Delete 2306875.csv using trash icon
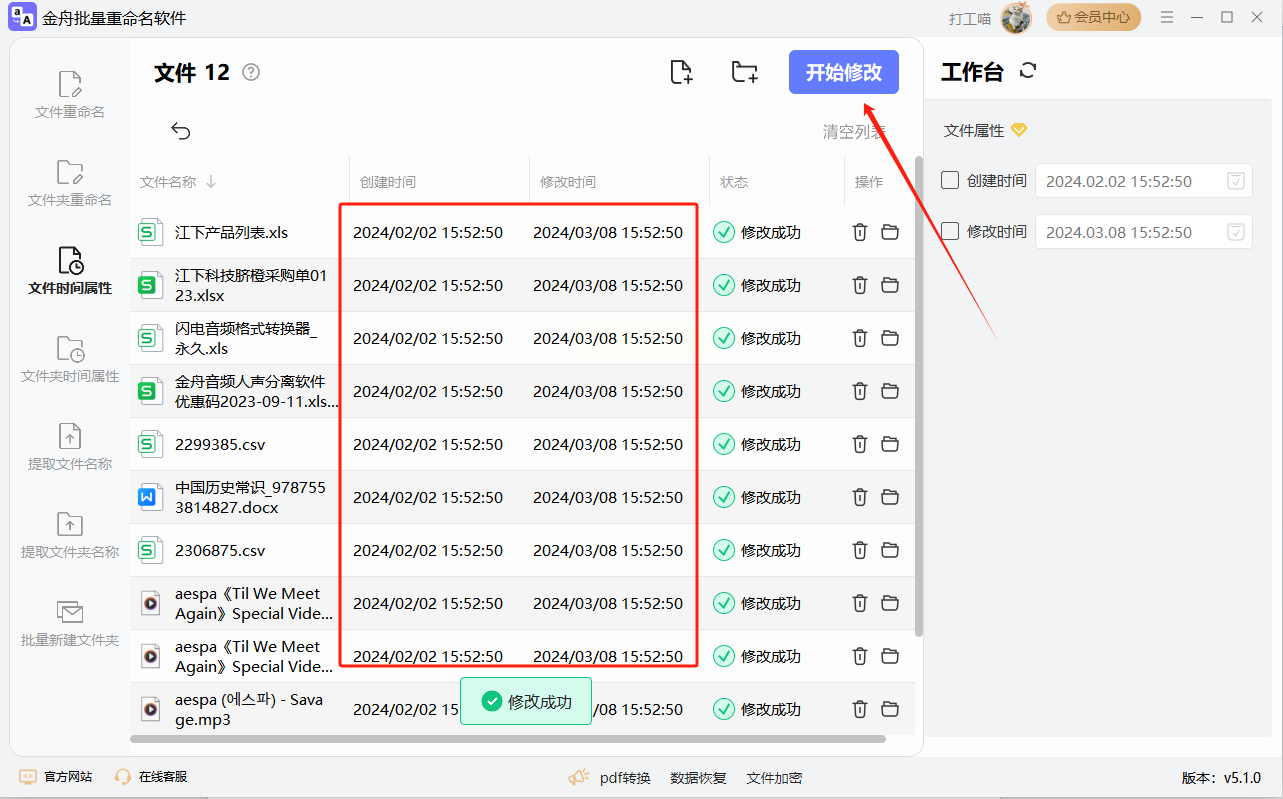 point(859,550)
